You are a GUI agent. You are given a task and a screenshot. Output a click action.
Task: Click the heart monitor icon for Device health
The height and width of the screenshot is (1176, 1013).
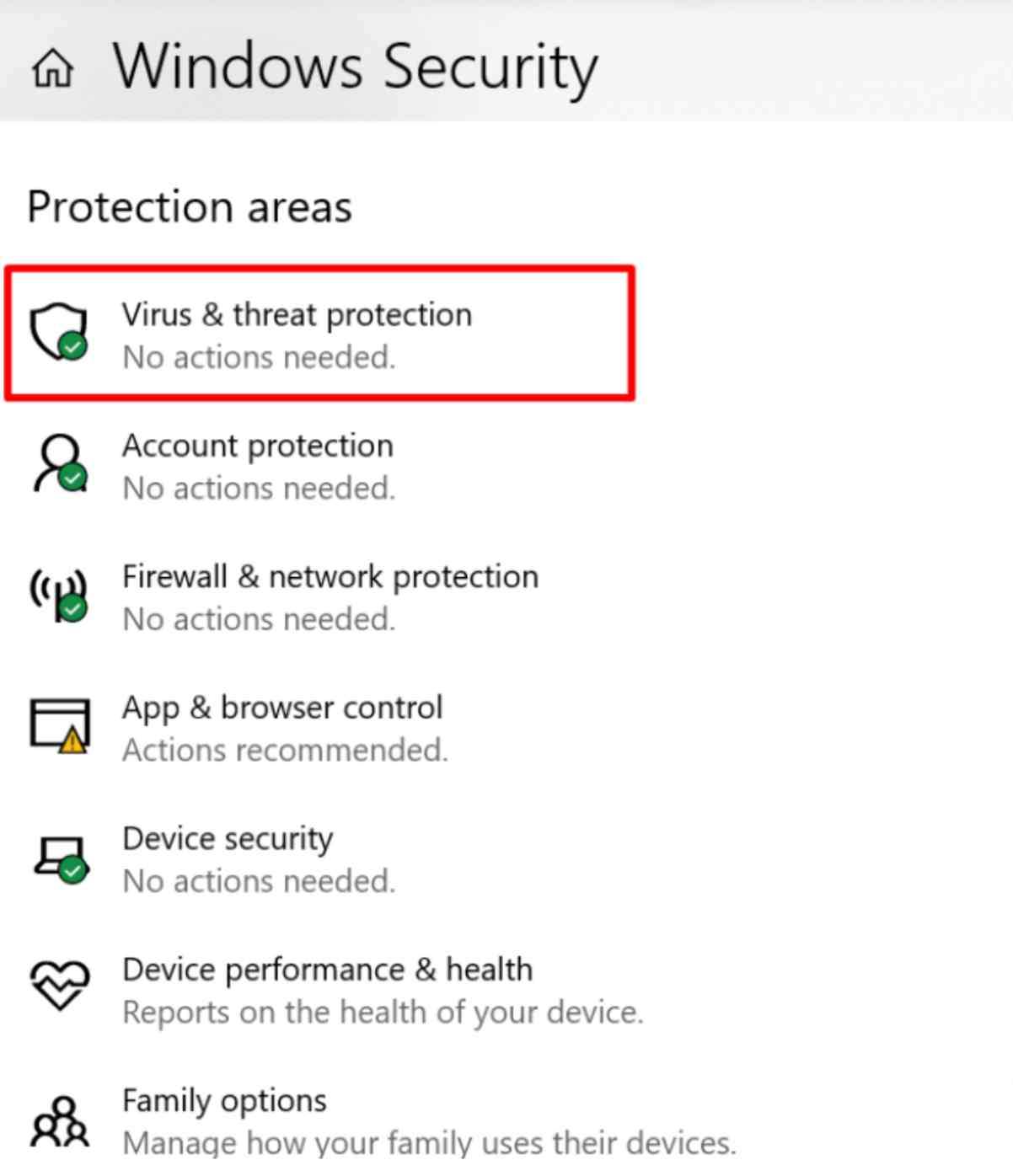click(59, 986)
